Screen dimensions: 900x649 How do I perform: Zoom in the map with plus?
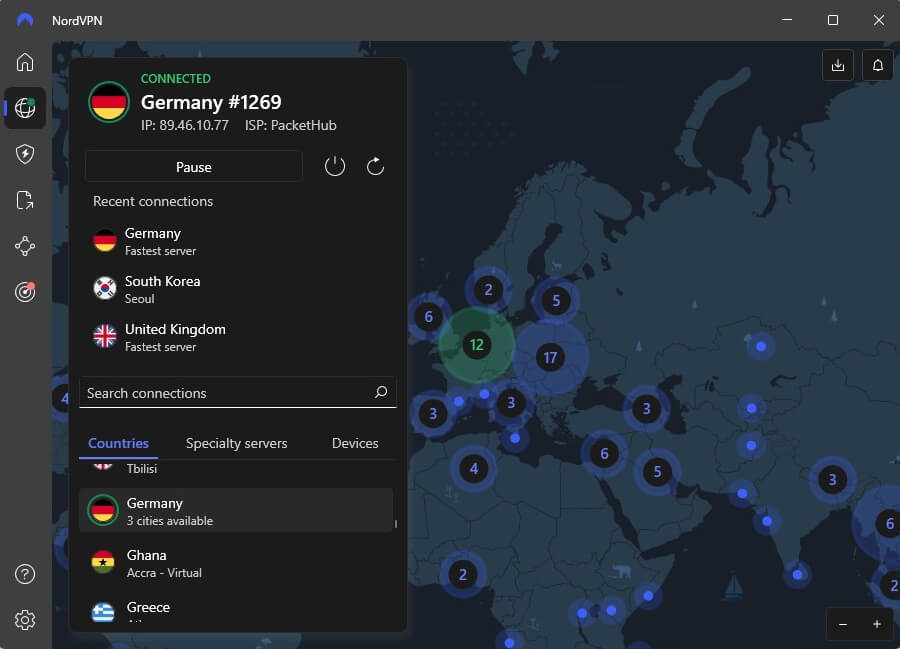coord(876,624)
